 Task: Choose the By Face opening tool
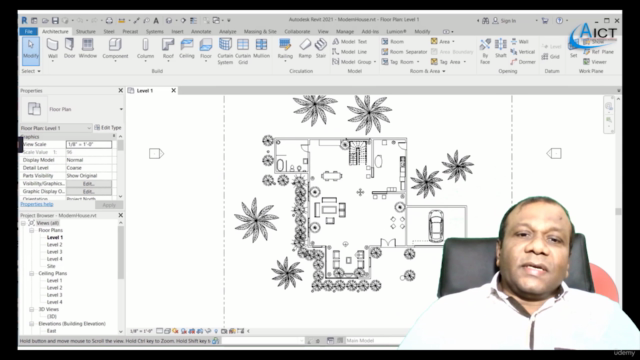pos(485,51)
